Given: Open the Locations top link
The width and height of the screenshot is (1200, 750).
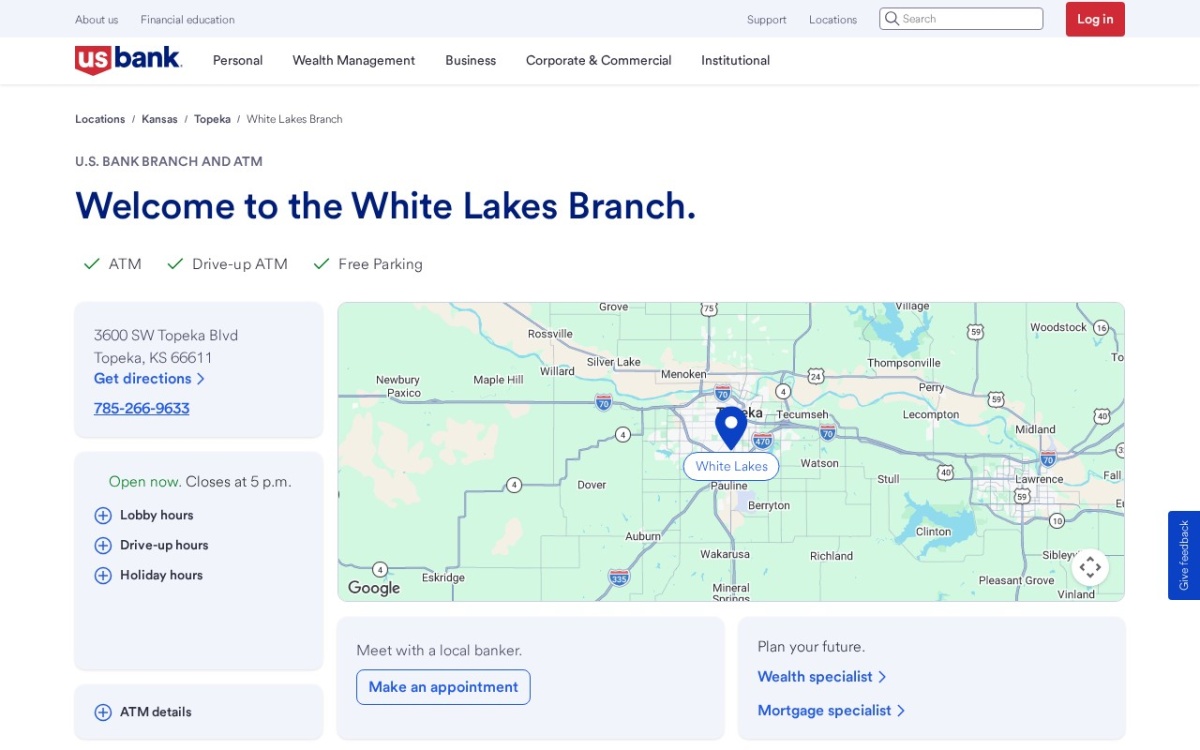Looking at the screenshot, I should (x=833, y=19).
